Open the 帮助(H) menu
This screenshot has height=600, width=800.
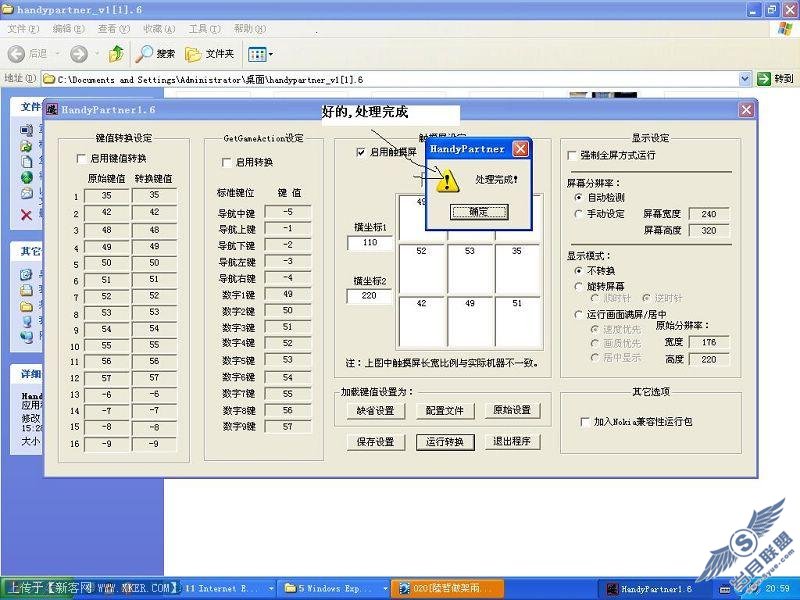click(250, 29)
